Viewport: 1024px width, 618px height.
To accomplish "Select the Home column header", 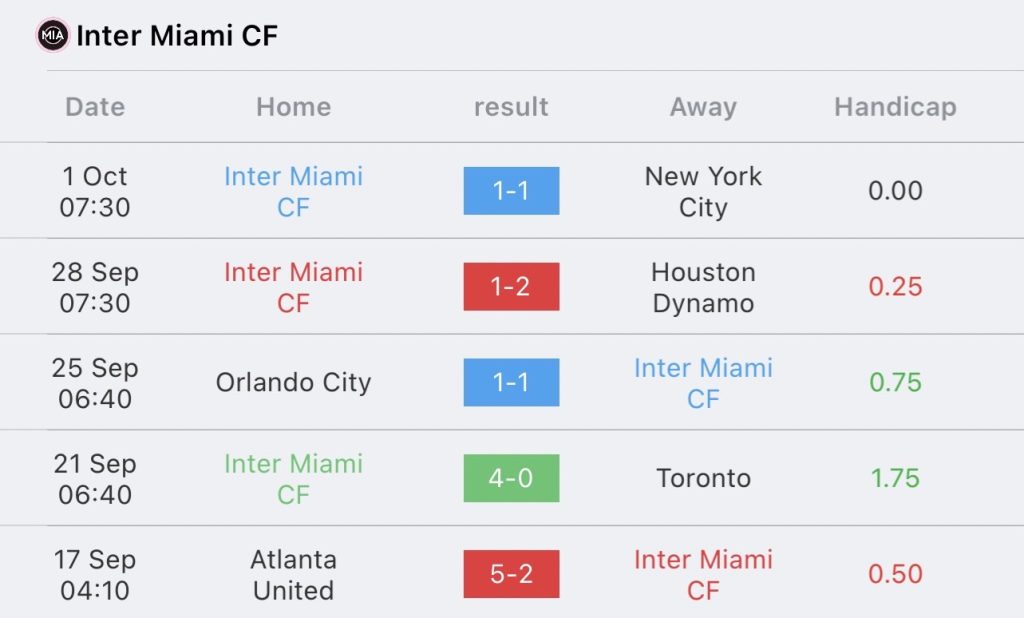I will pos(293,106).
